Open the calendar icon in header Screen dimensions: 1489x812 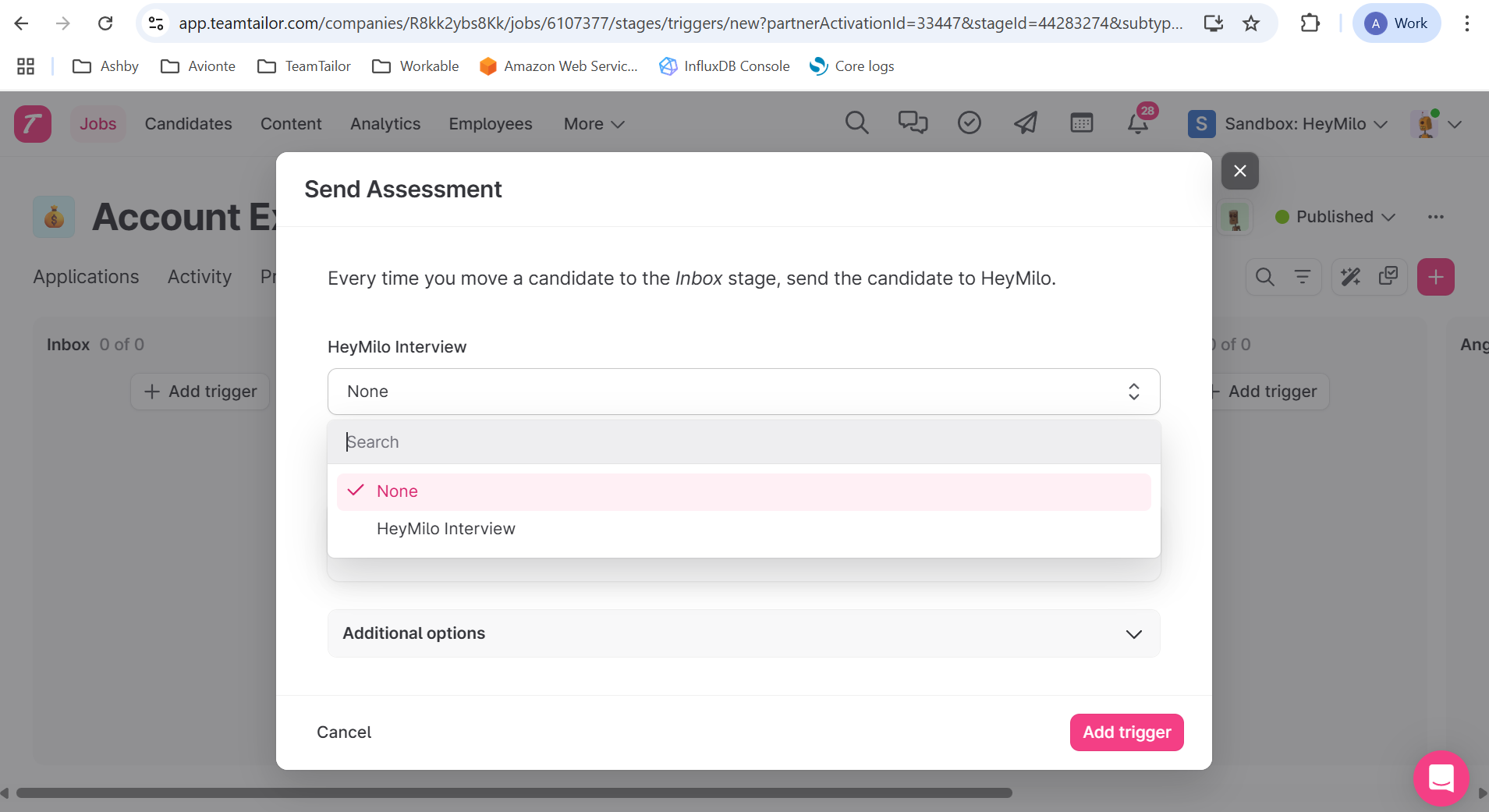pyautogui.click(x=1081, y=123)
